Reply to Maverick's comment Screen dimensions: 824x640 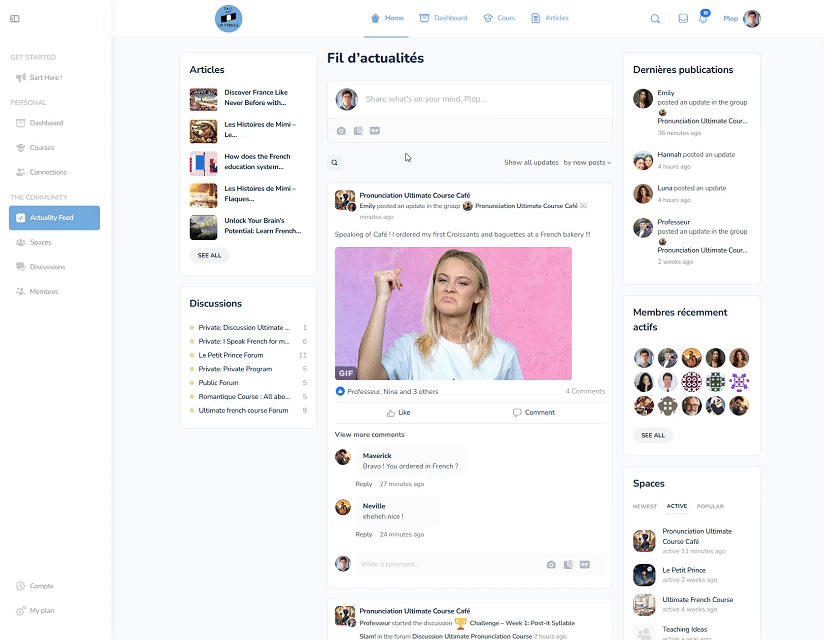364,484
